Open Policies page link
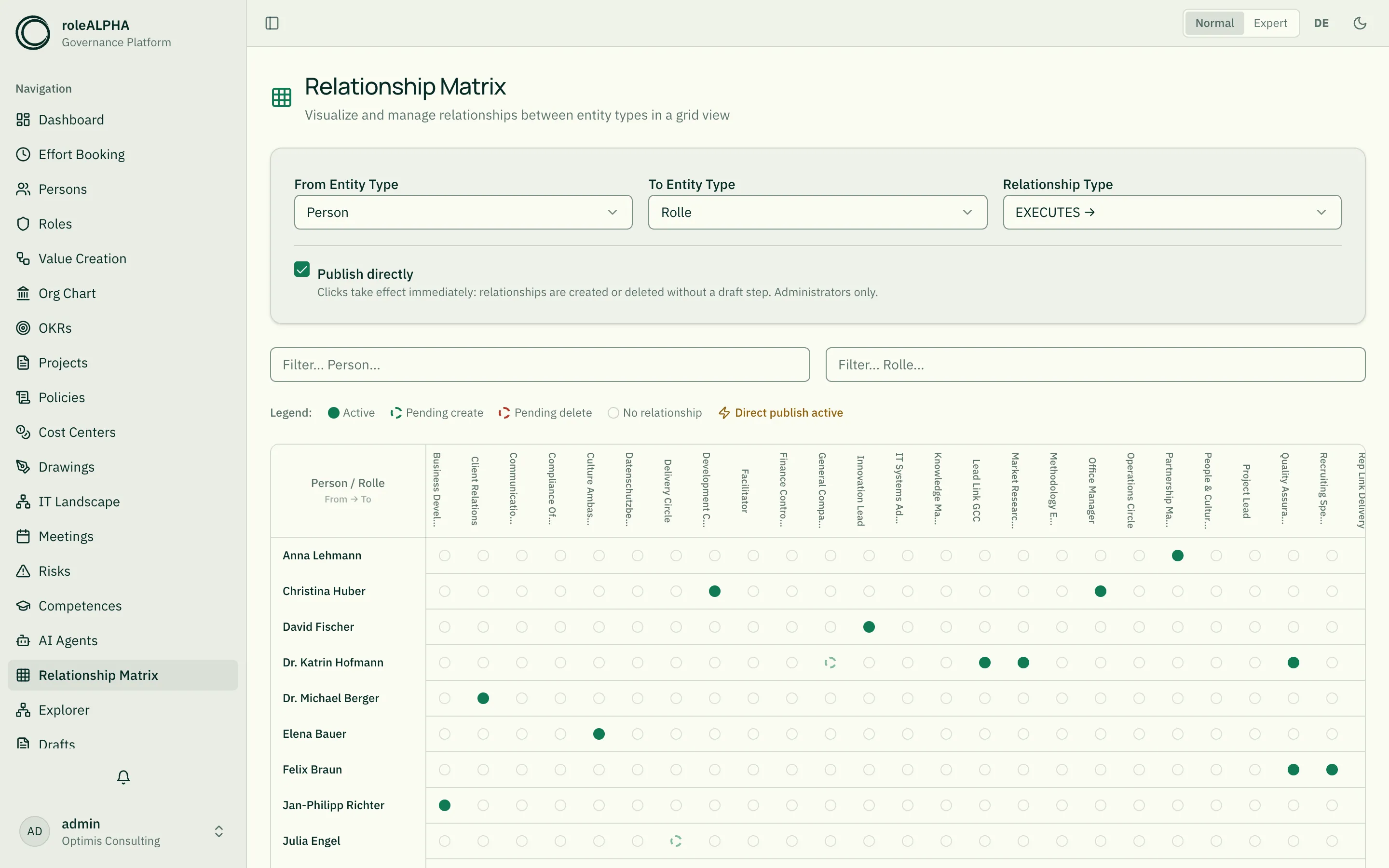Image resolution: width=1389 pixels, height=868 pixels. tap(123, 397)
